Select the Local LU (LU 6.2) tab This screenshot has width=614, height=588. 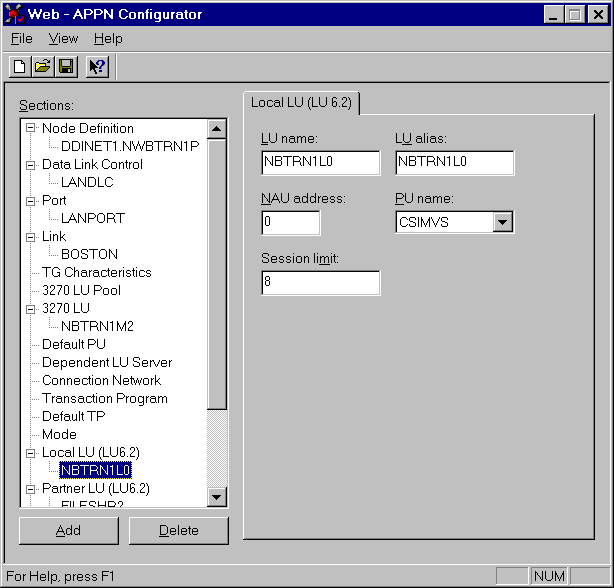301,103
